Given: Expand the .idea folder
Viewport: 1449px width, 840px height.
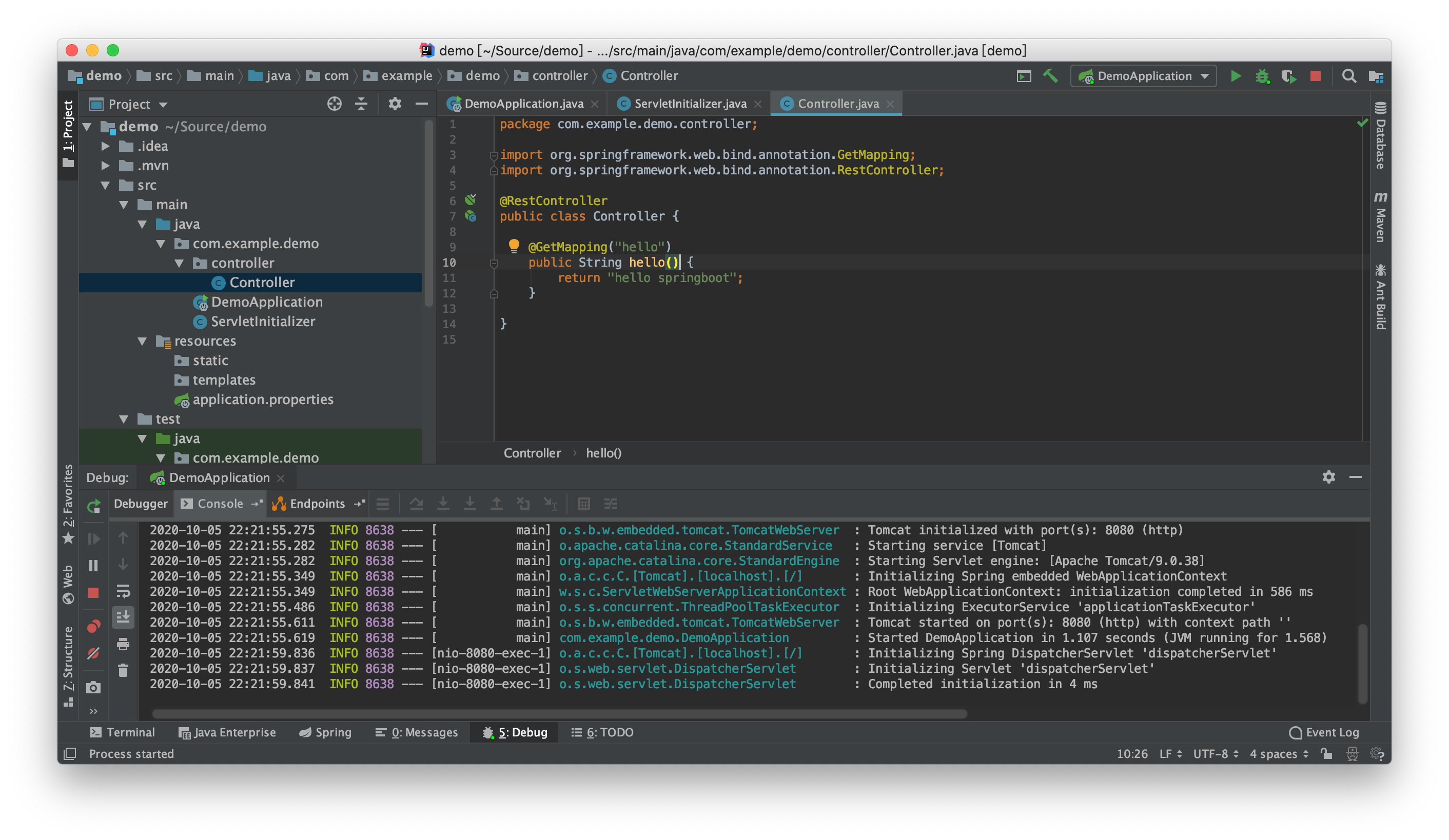Looking at the screenshot, I should 105,146.
